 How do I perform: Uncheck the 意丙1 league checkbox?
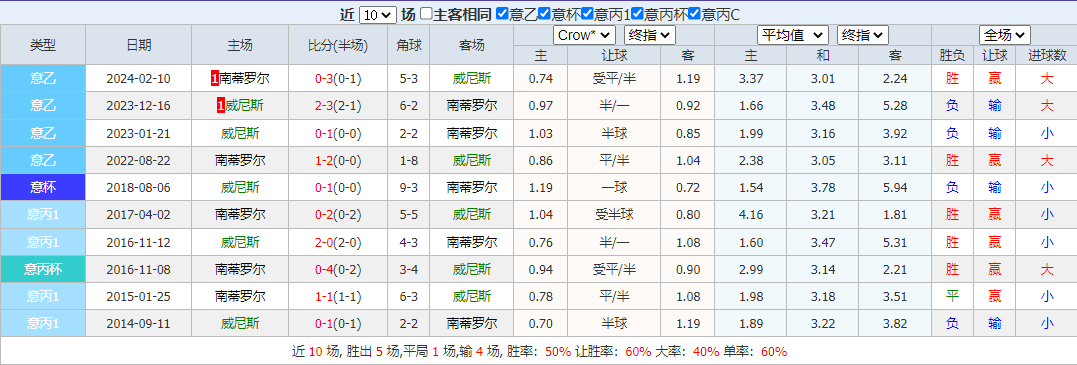[588, 14]
